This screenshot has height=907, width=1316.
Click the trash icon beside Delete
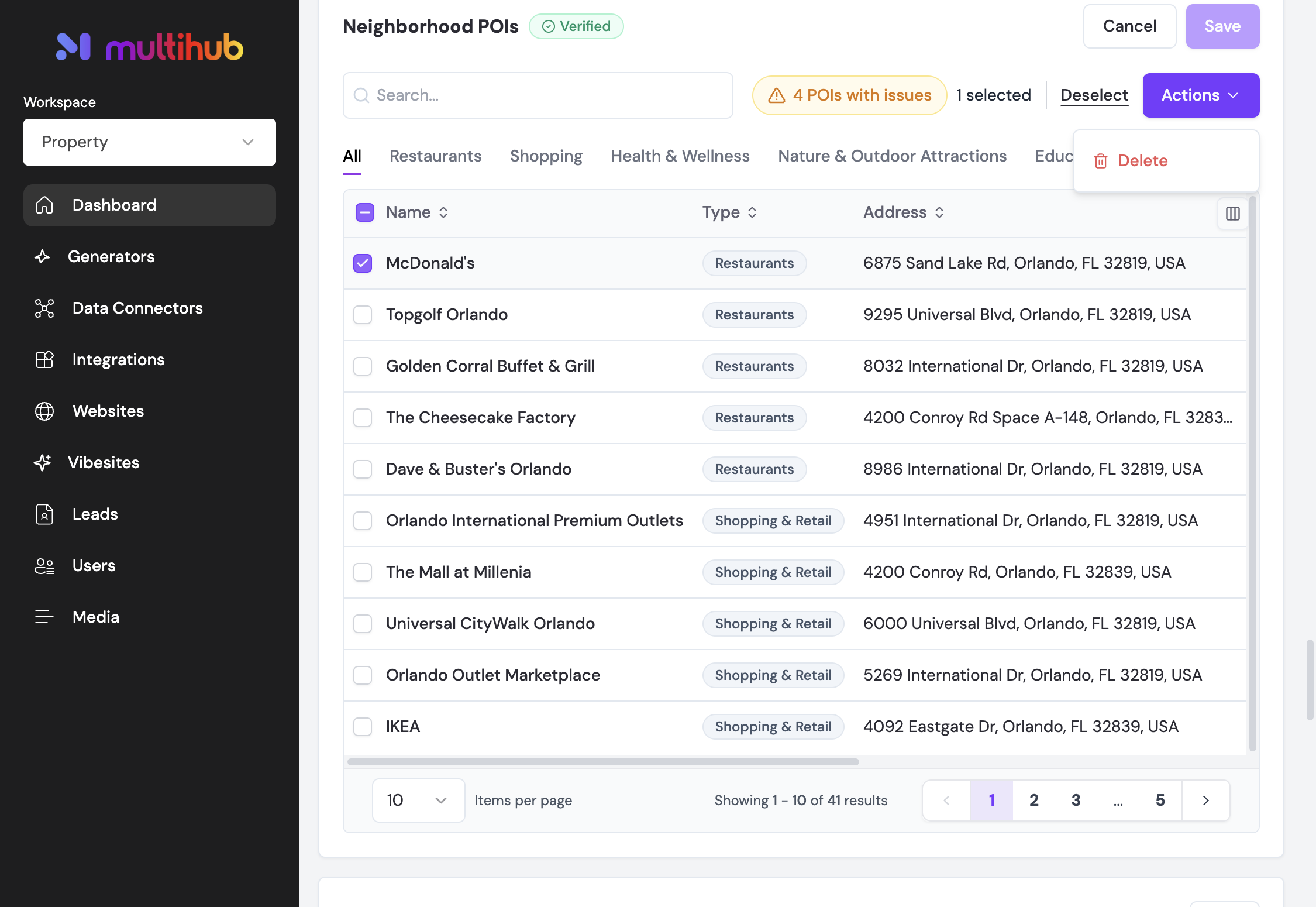1101,161
